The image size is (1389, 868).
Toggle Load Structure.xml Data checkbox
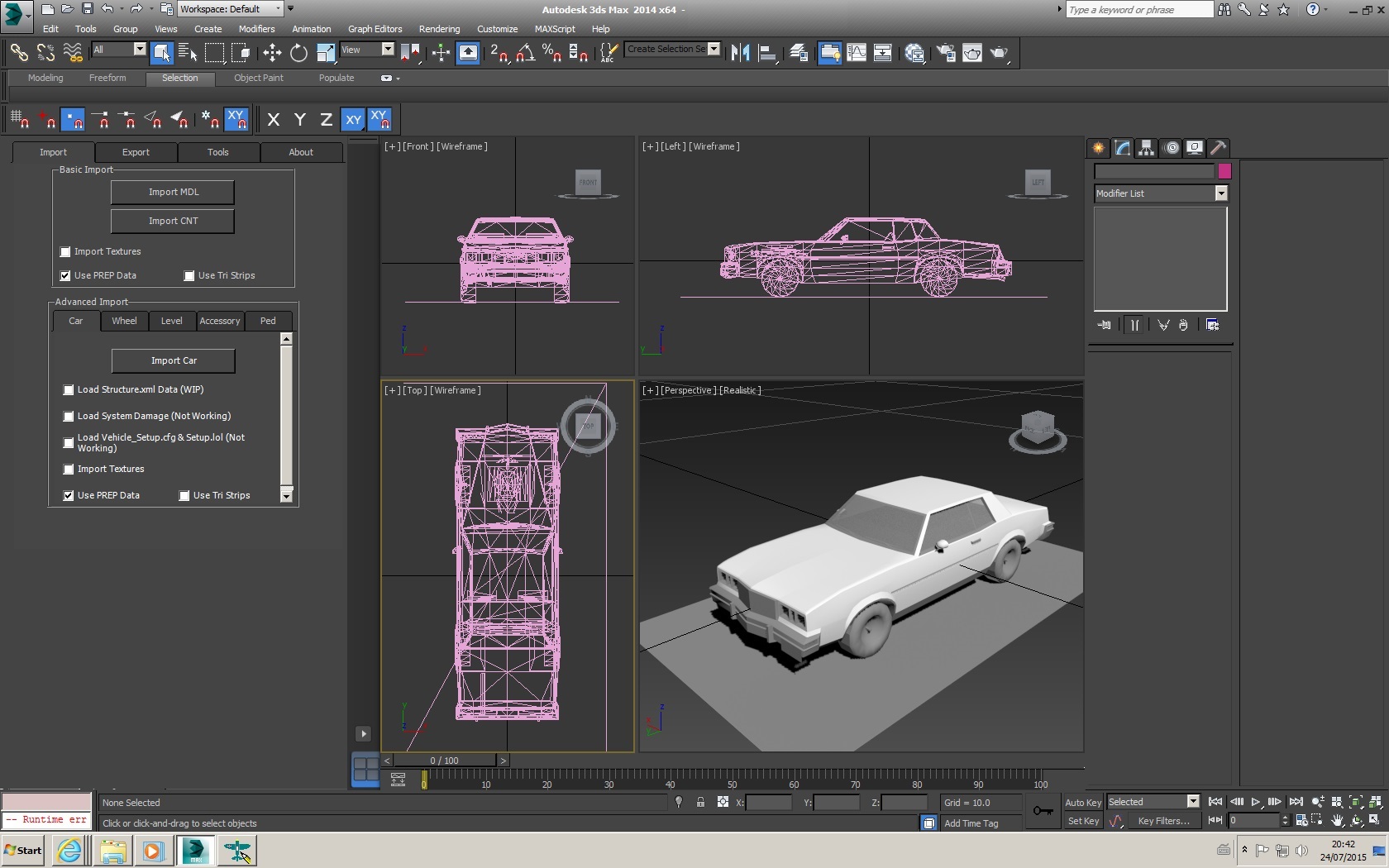[69, 390]
